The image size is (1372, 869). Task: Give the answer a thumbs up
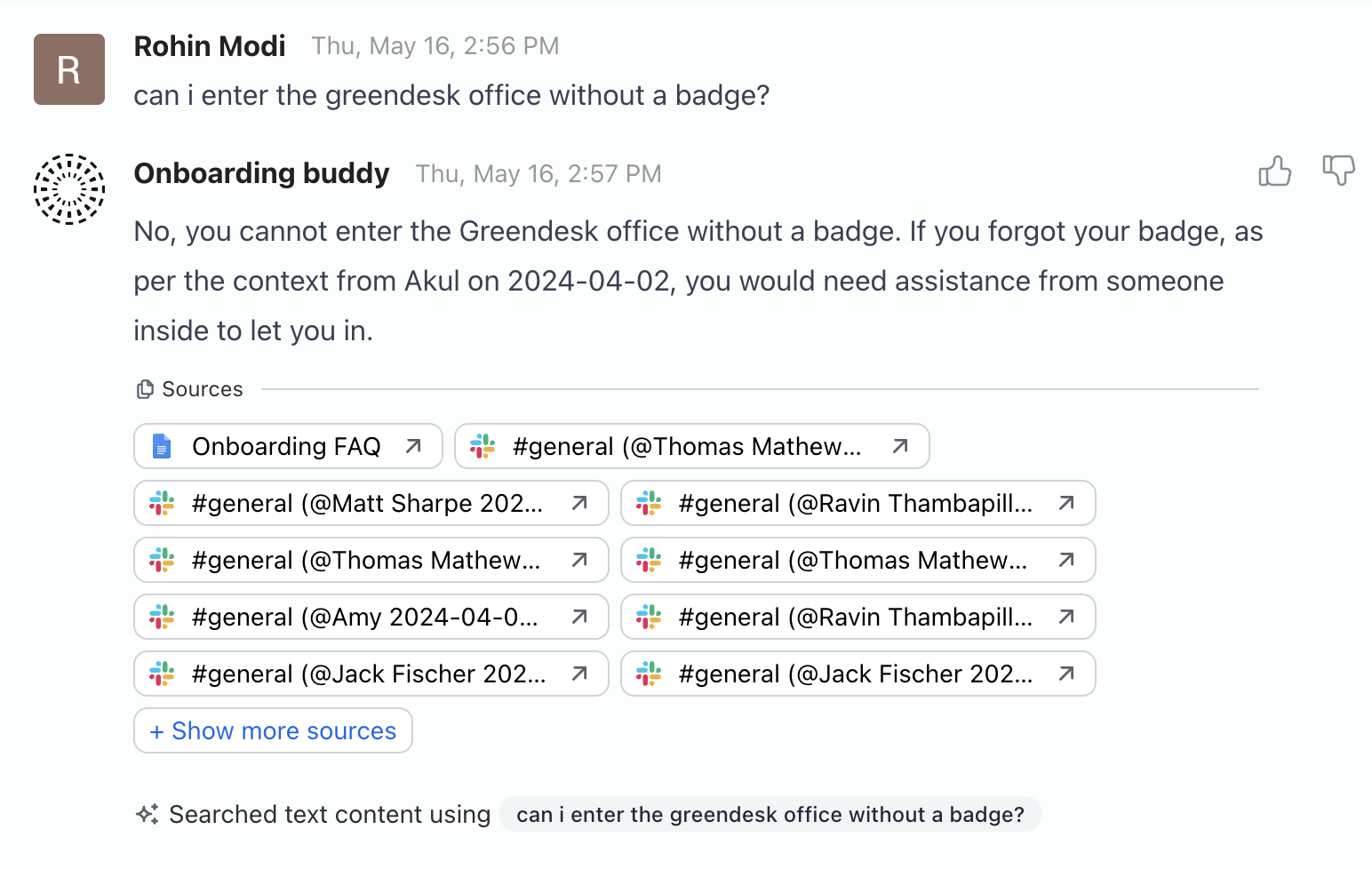[x=1274, y=171]
